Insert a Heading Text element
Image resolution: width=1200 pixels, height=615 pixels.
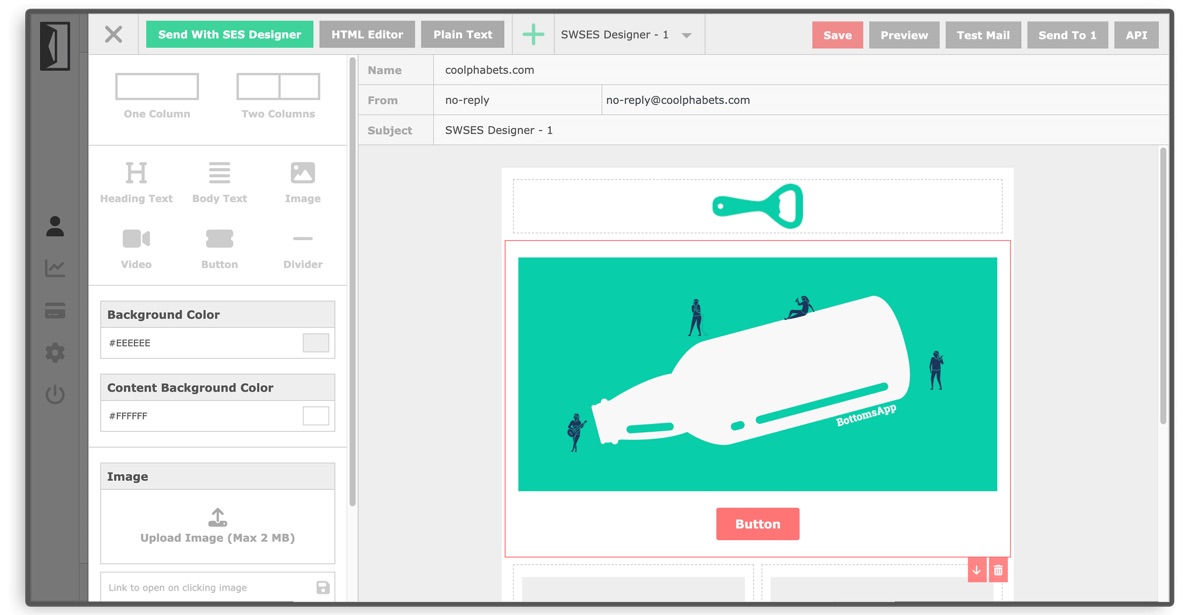coord(136,182)
